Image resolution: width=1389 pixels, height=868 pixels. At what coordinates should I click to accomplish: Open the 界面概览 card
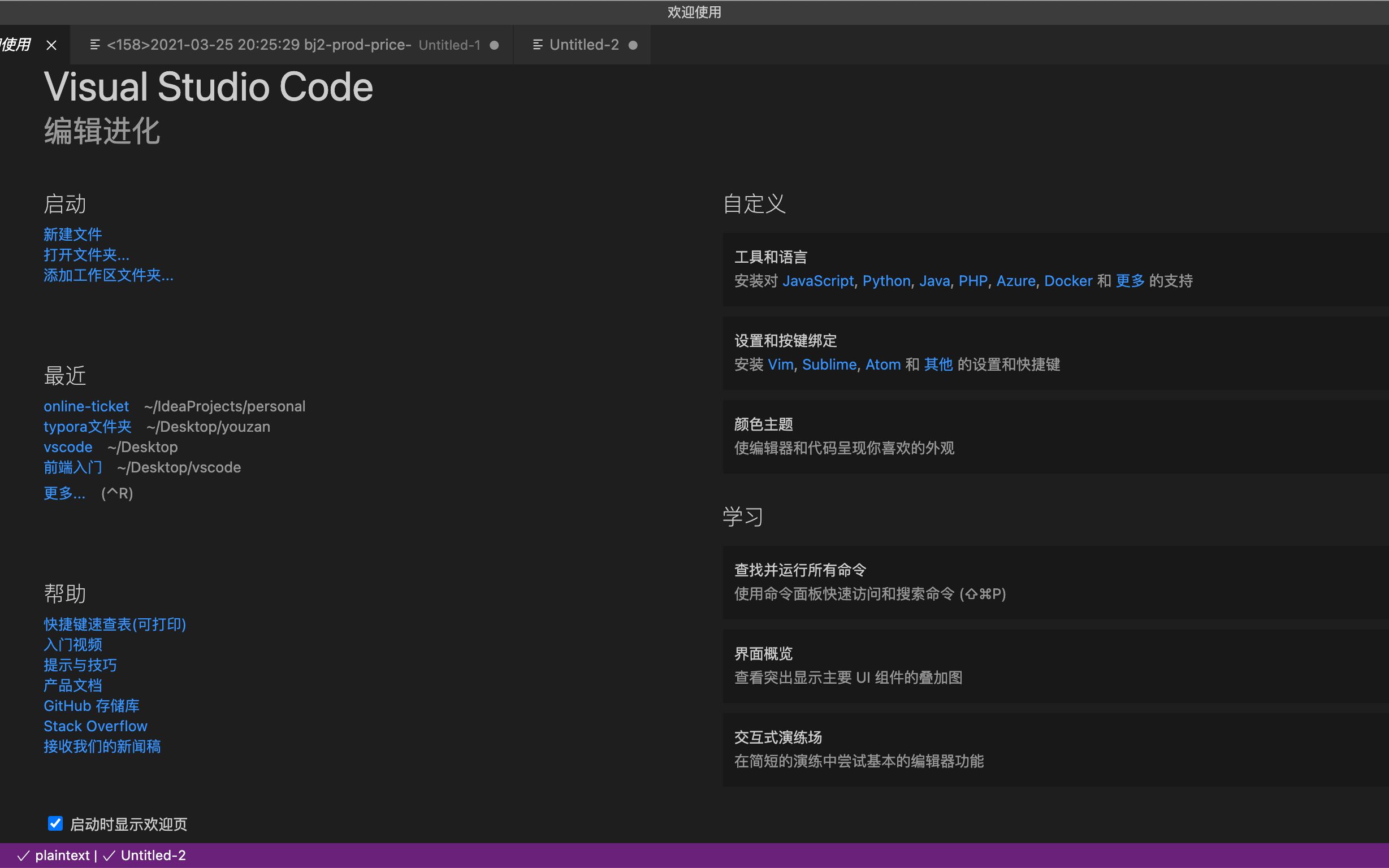tap(1055, 666)
